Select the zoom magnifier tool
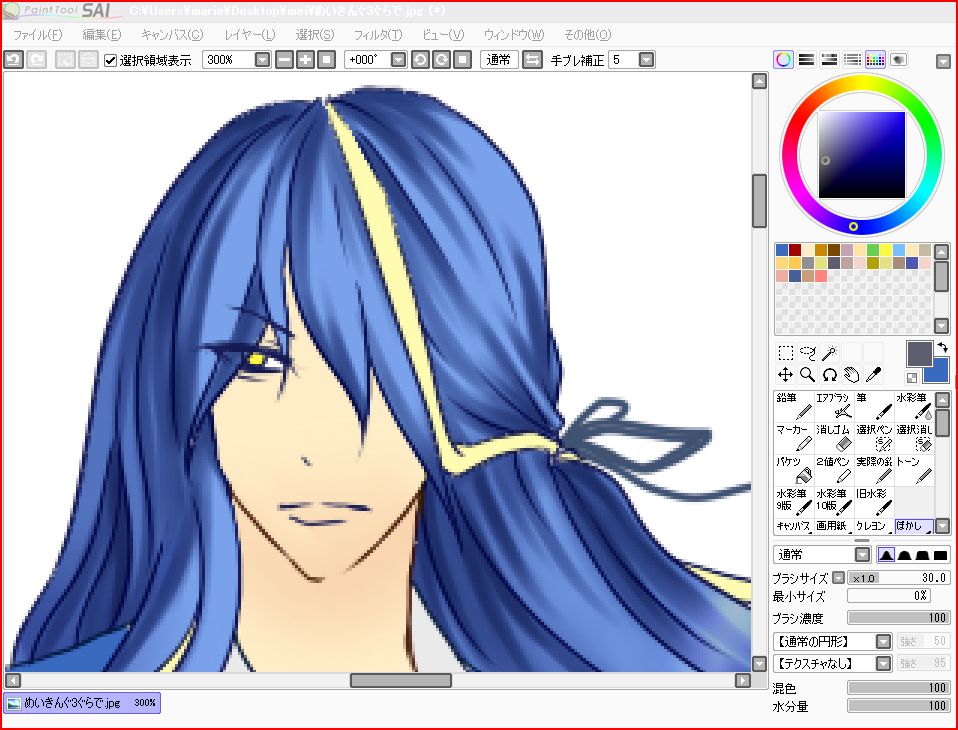Screen dimensions: 958x730 (x=808, y=374)
